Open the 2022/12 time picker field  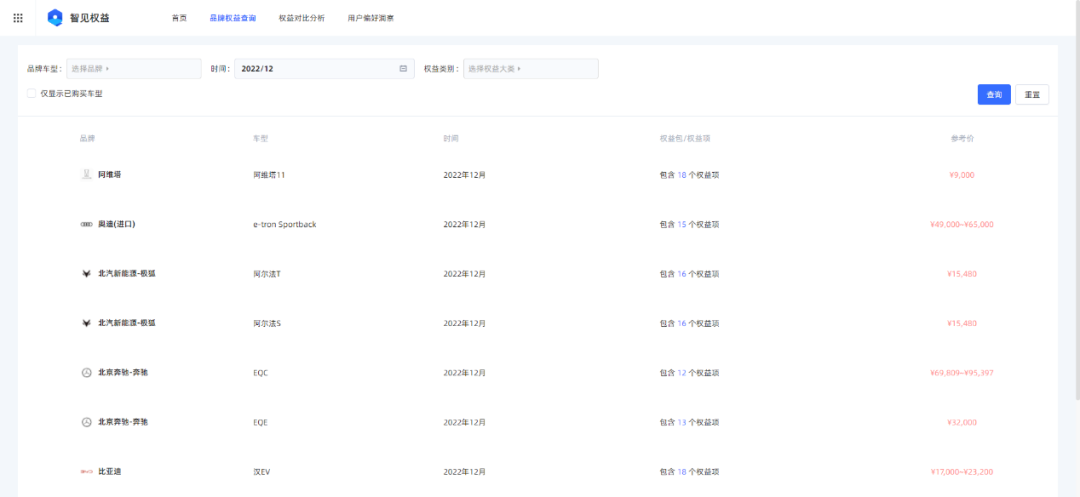click(324, 69)
